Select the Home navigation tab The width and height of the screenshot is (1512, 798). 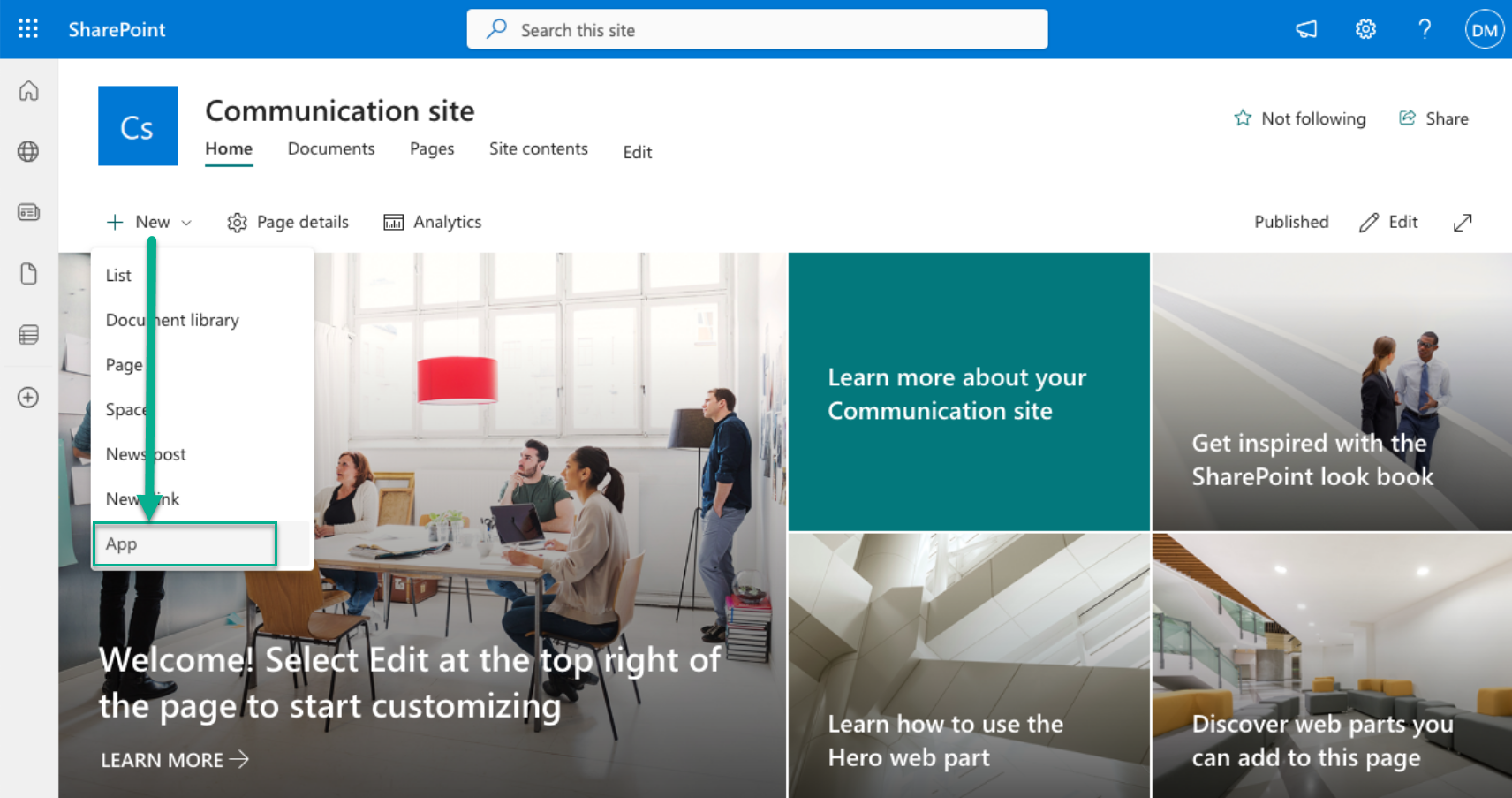tap(229, 148)
